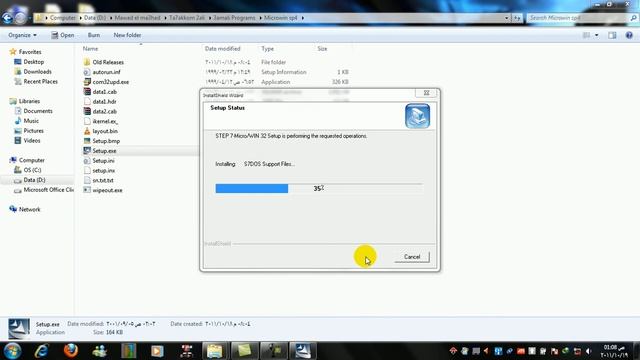Sort files by the Size column
Screen dimensions: 640x360
click(322, 49)
